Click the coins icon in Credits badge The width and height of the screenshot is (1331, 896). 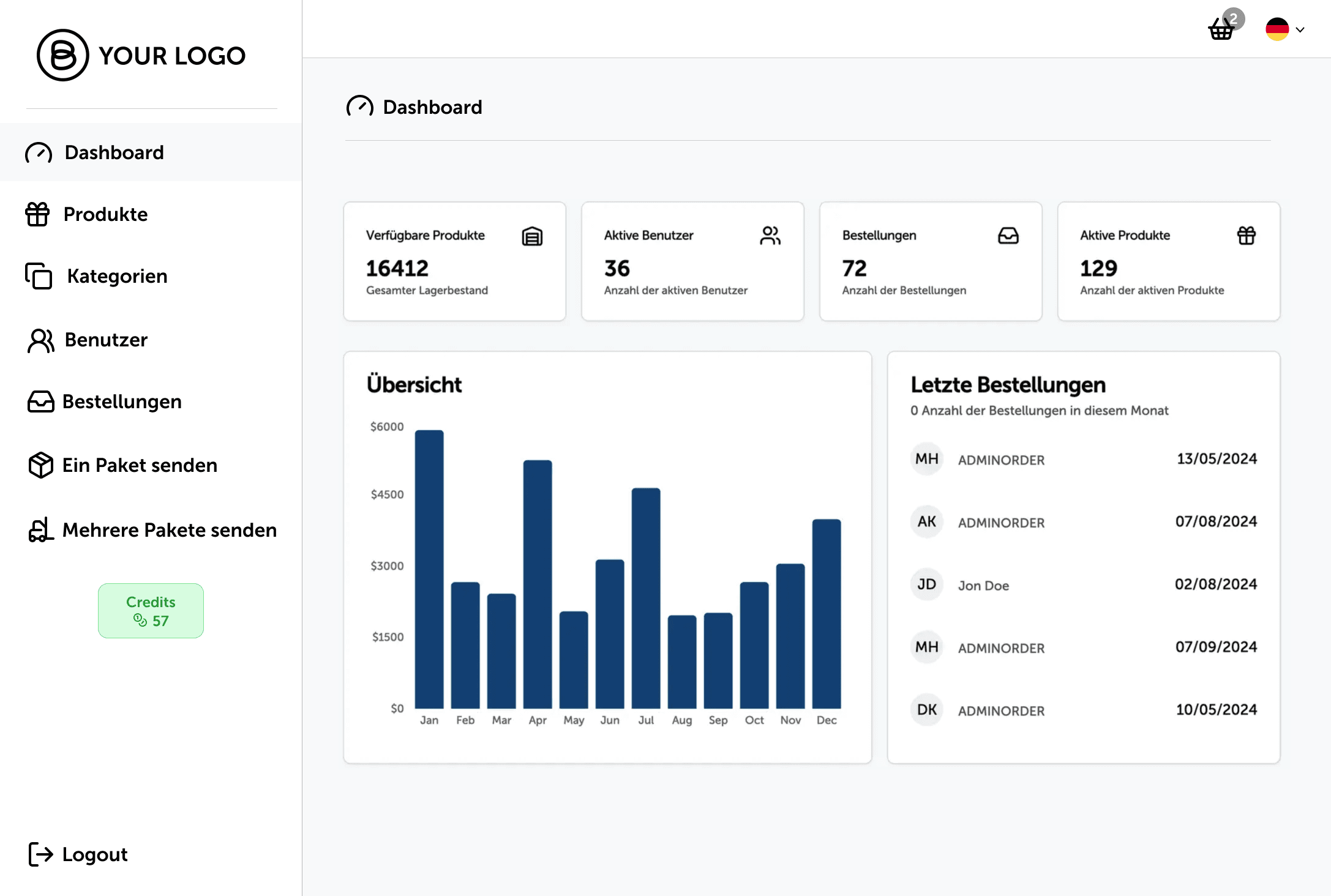pos(140,621)
